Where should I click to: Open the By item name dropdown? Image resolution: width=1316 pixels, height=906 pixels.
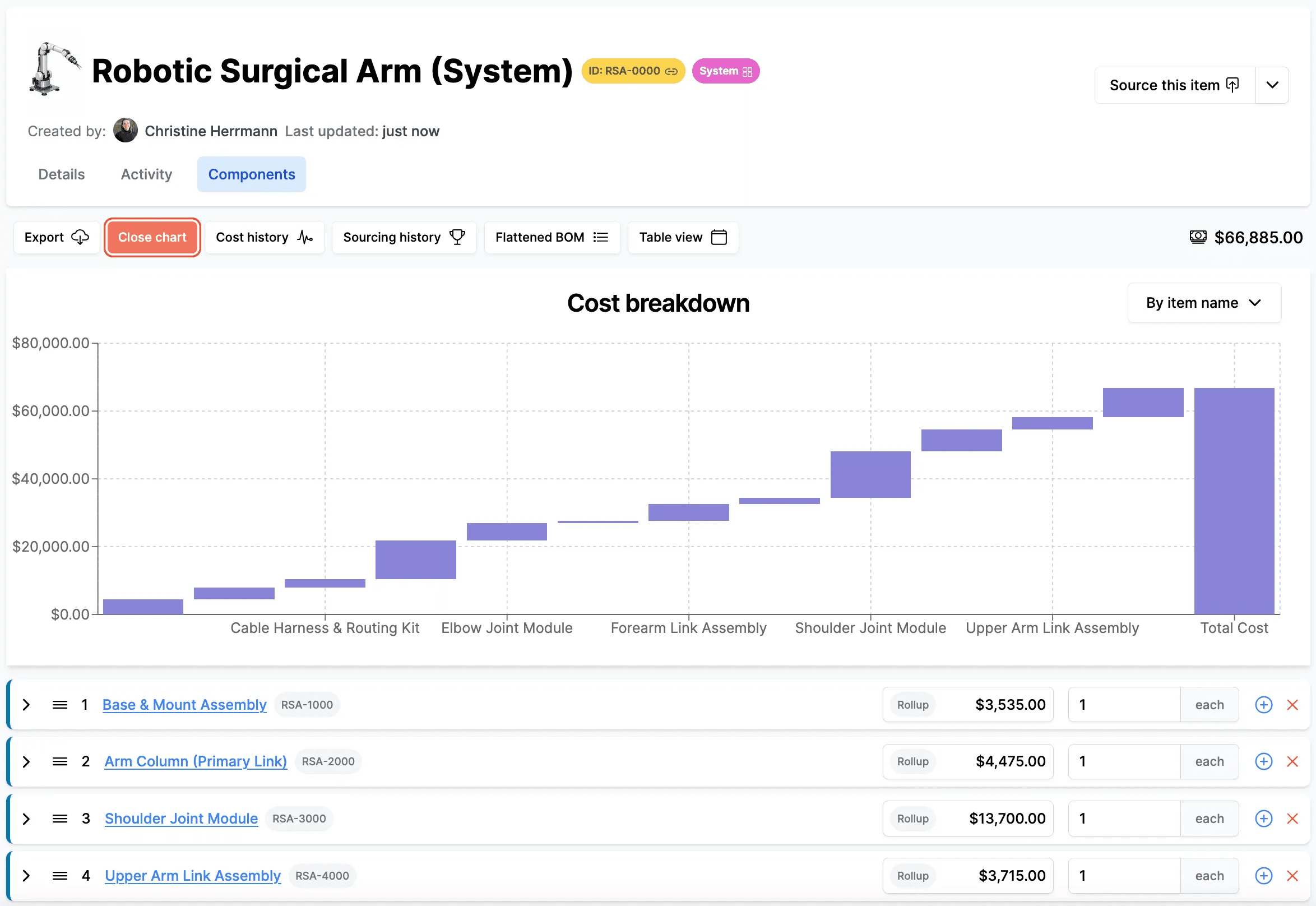tap(1204, 303)
